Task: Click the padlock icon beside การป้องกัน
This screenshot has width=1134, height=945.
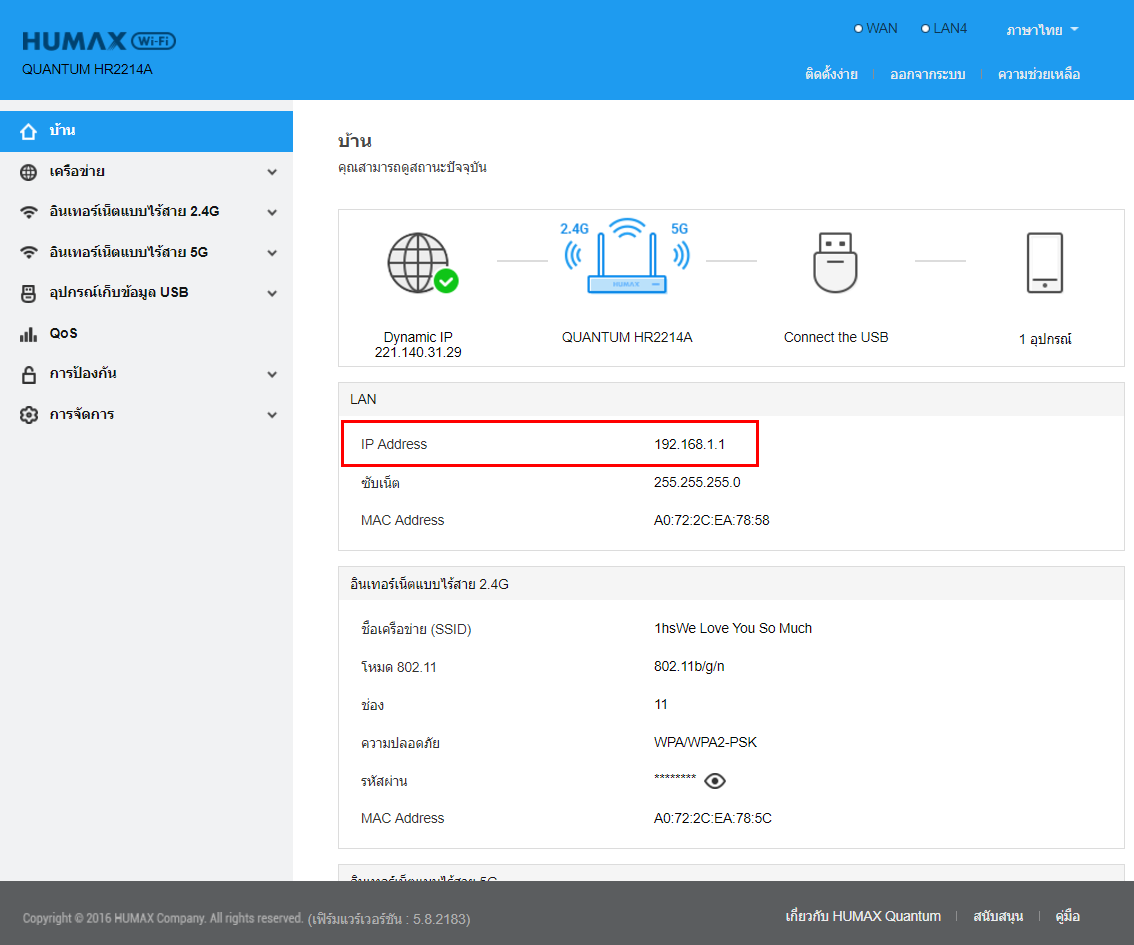Action: point(28,375)
